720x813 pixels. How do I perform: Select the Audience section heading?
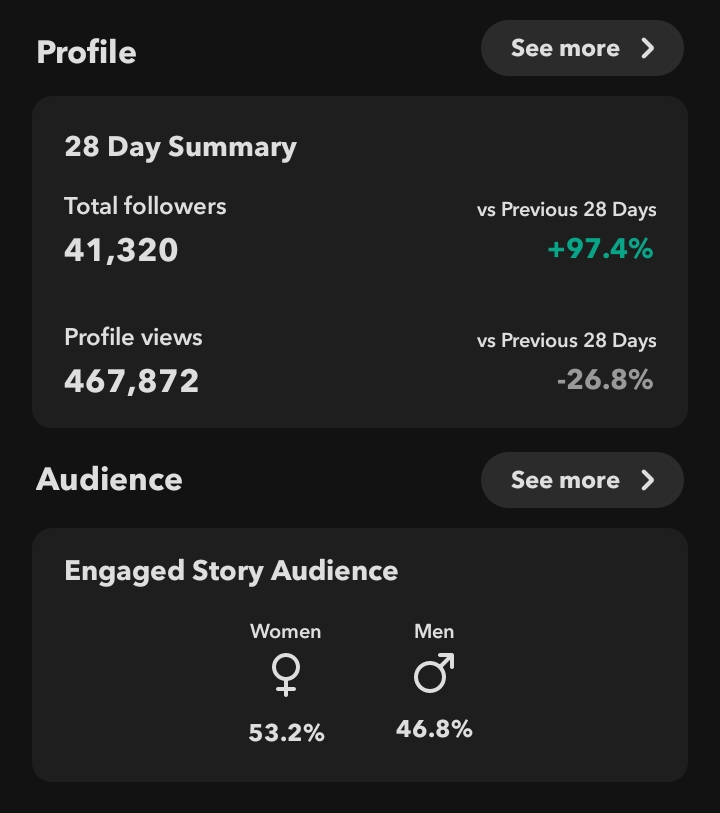coord(109,479)
